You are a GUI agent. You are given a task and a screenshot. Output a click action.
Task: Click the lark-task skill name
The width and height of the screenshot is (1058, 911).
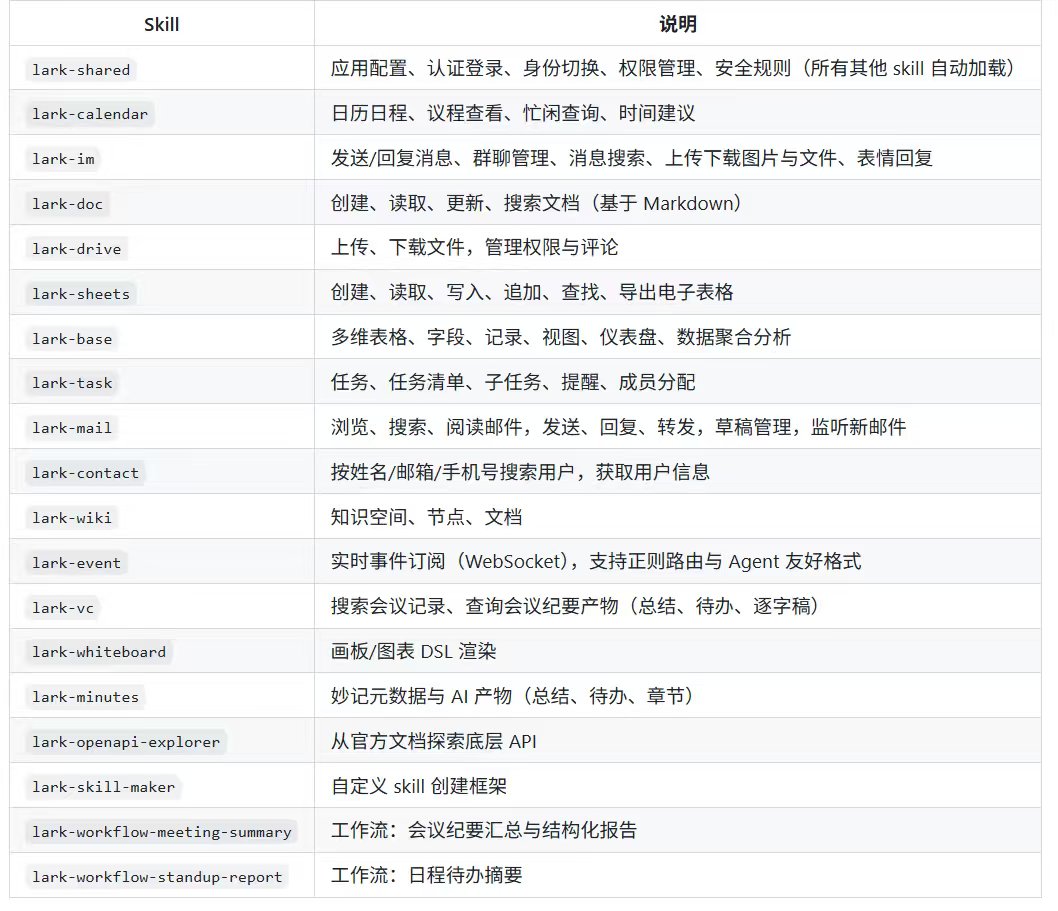(x=72, y=383)
